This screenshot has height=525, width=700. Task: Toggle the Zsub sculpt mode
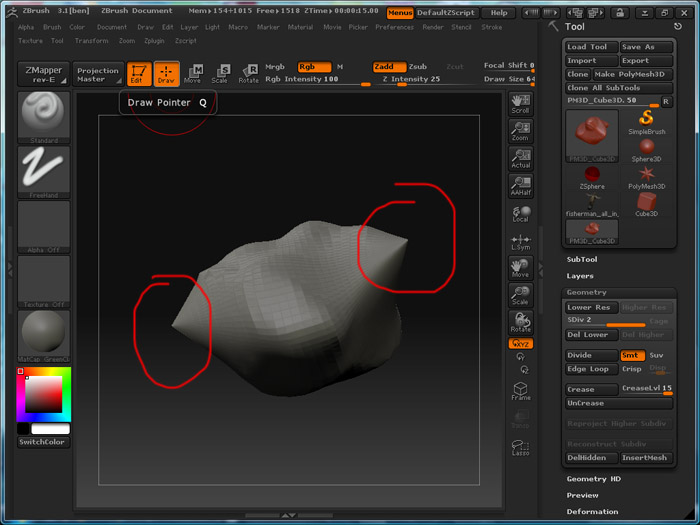point(418,67)
